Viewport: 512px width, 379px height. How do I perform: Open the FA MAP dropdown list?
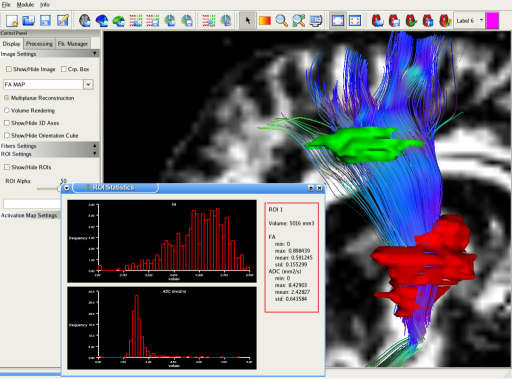[x=88, y=84]
